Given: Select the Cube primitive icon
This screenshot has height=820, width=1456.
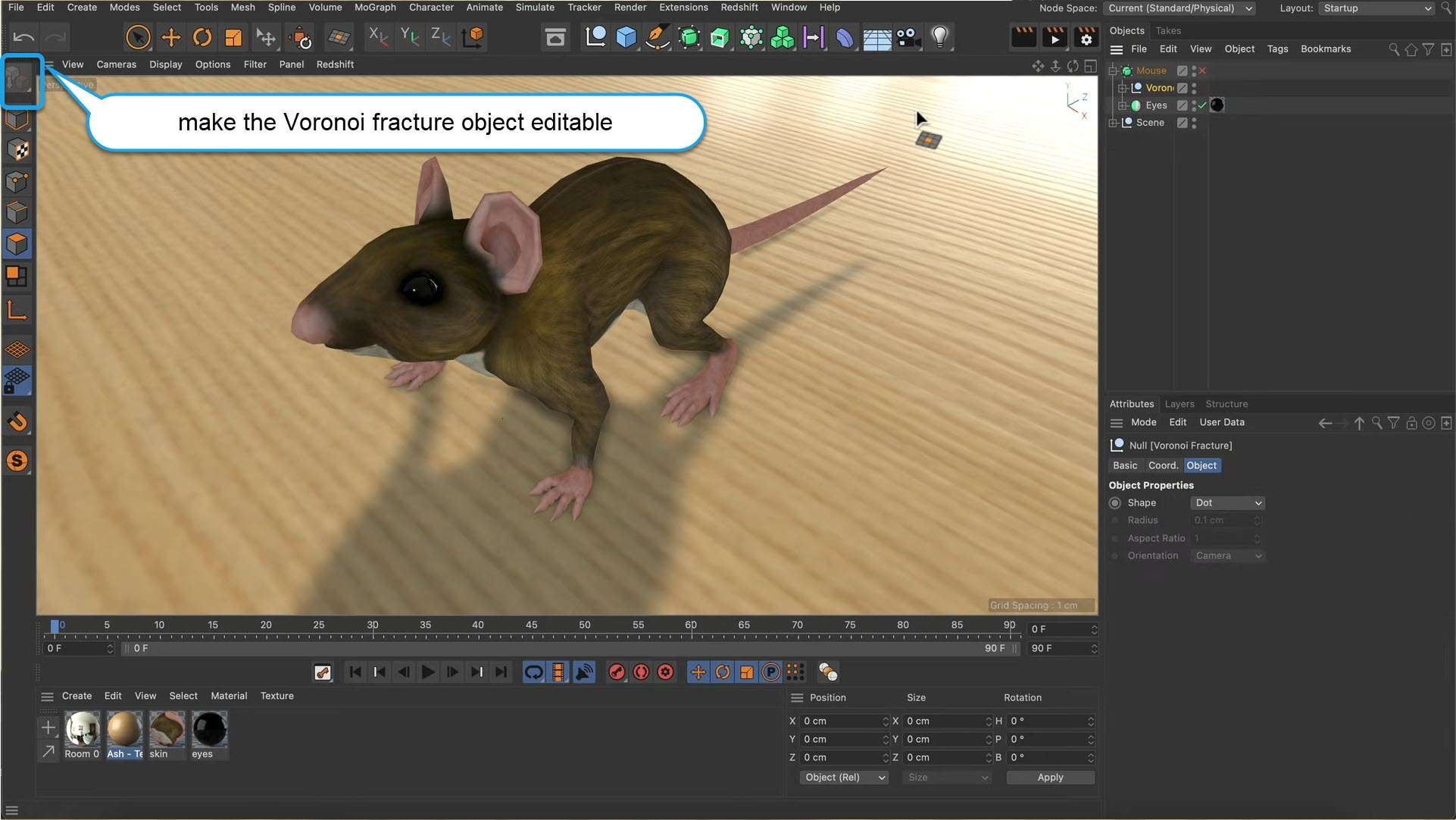Looking at the screenshot, I should click(625, 36).
